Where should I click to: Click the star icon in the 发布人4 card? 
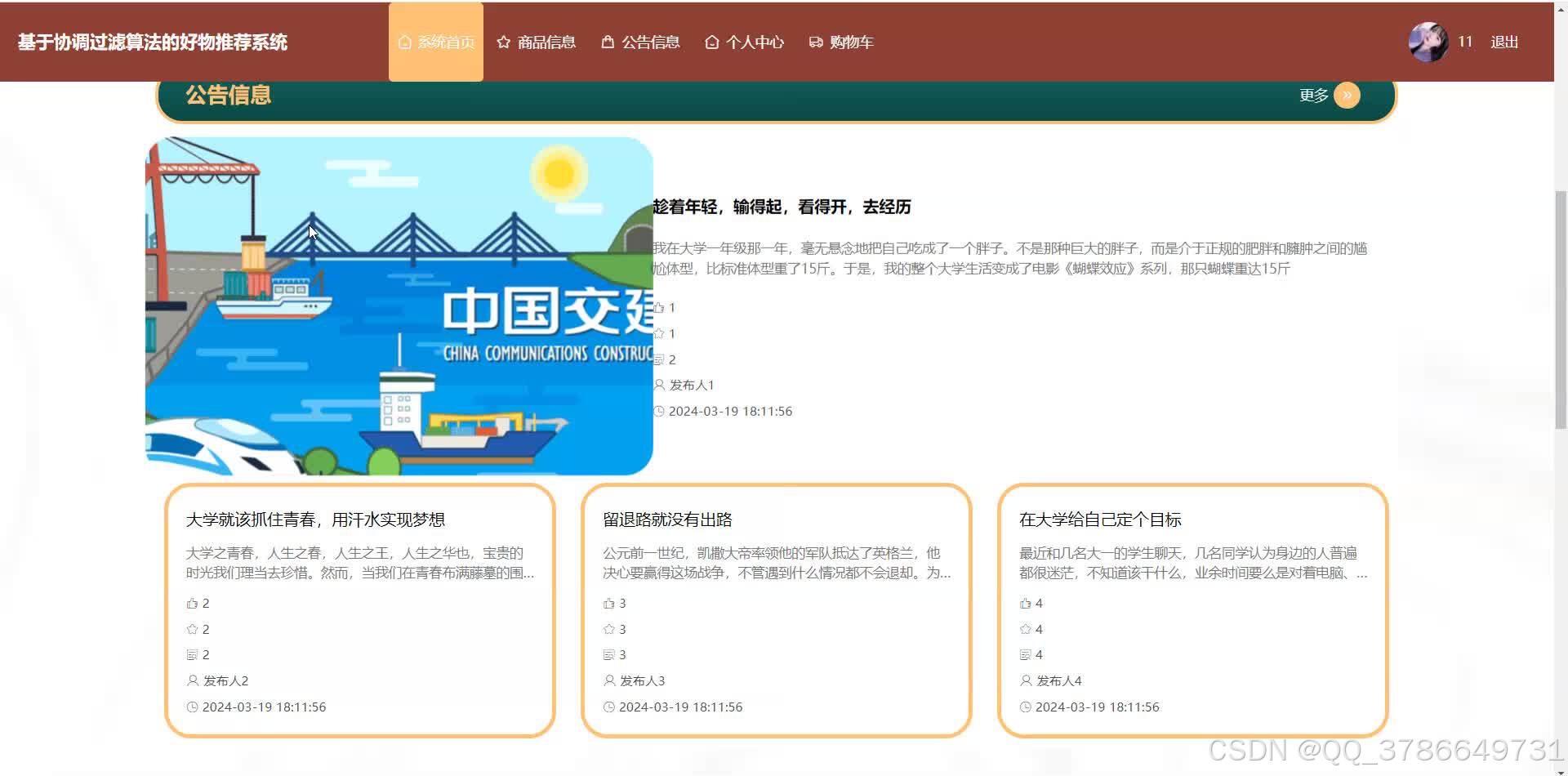point(1025,629)
